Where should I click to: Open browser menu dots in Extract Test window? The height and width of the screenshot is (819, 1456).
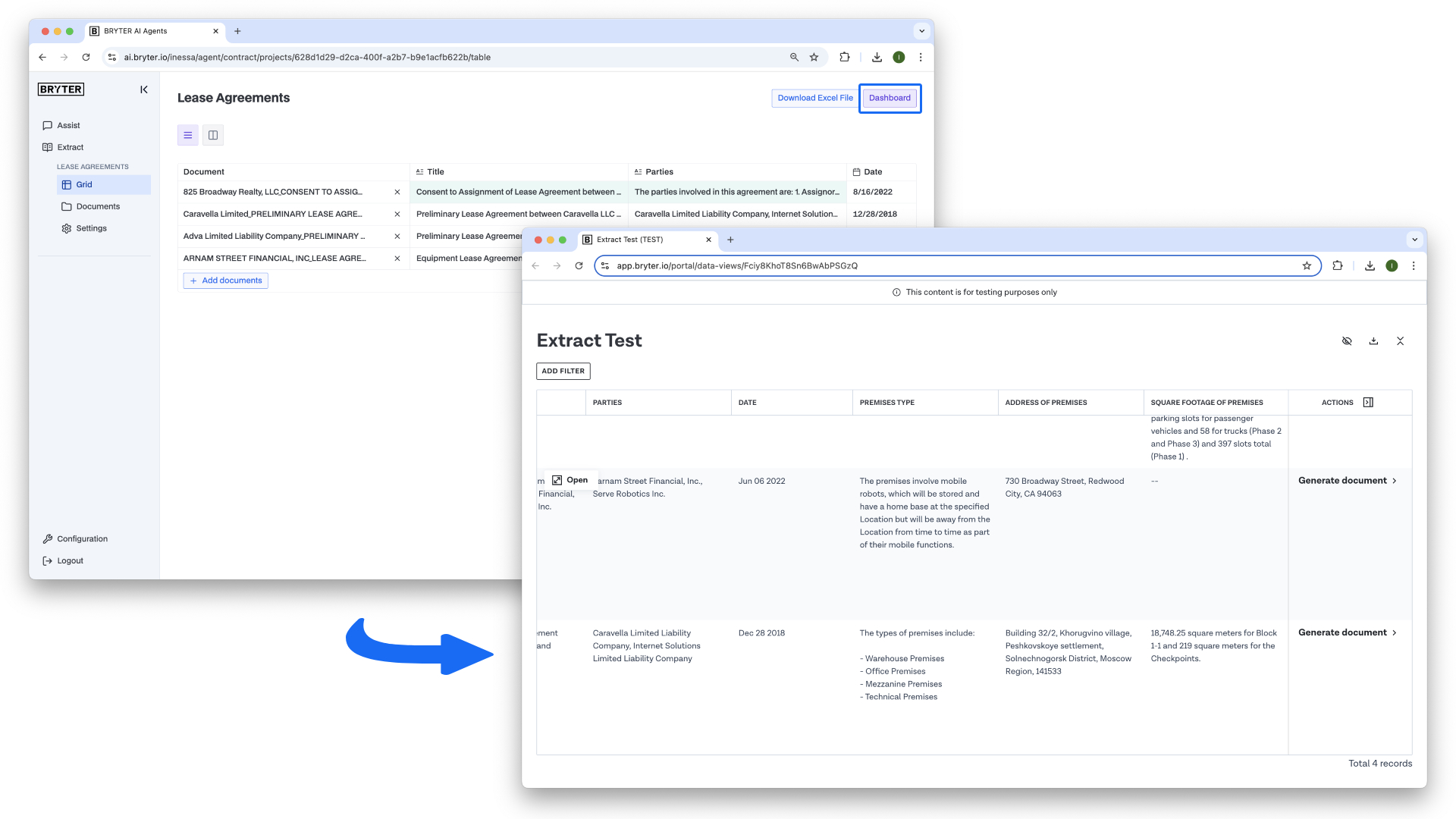[x=1414, y=265]
